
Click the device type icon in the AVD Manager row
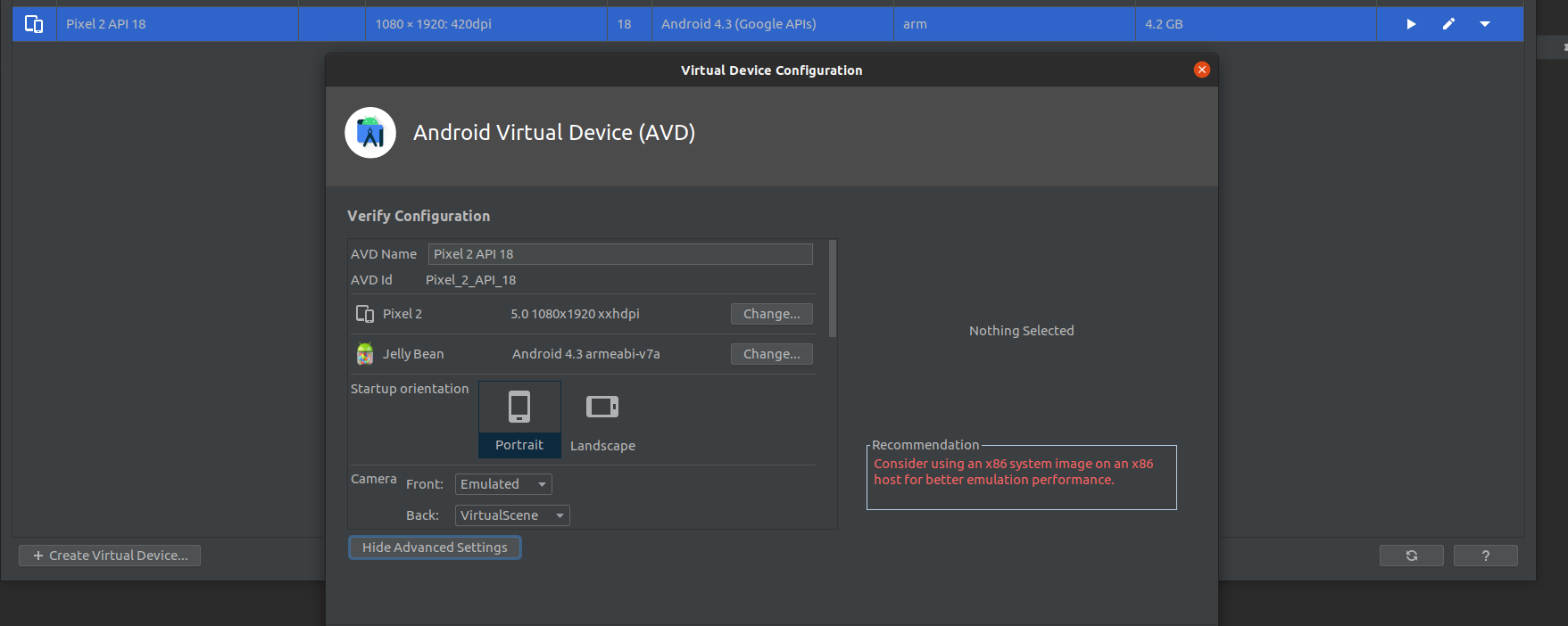coord(34,24)
